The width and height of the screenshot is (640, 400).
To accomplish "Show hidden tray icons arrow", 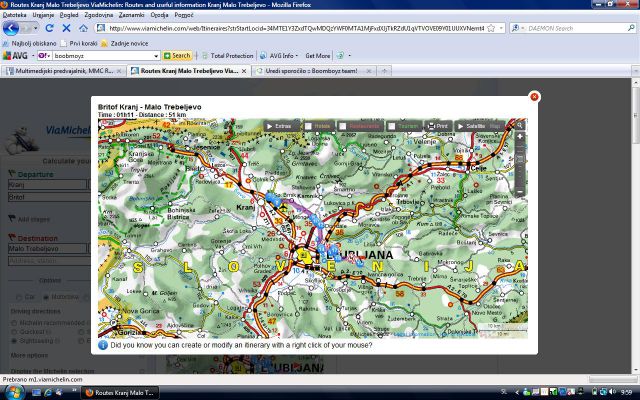I will (x=517, y=392).
